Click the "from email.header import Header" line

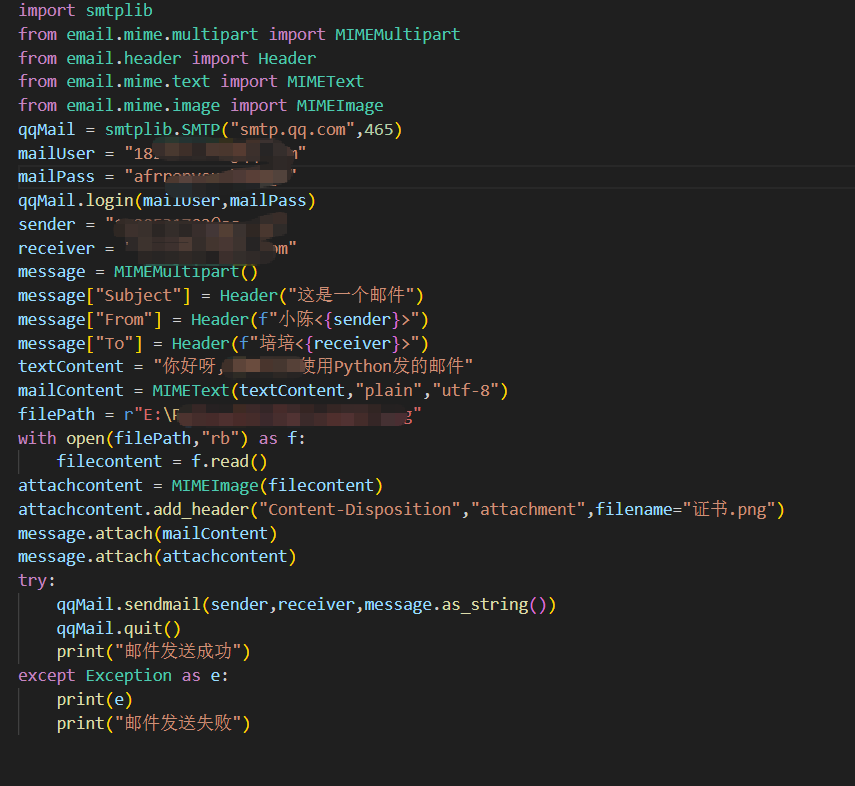pyautogui.click(x=167, y=58)
